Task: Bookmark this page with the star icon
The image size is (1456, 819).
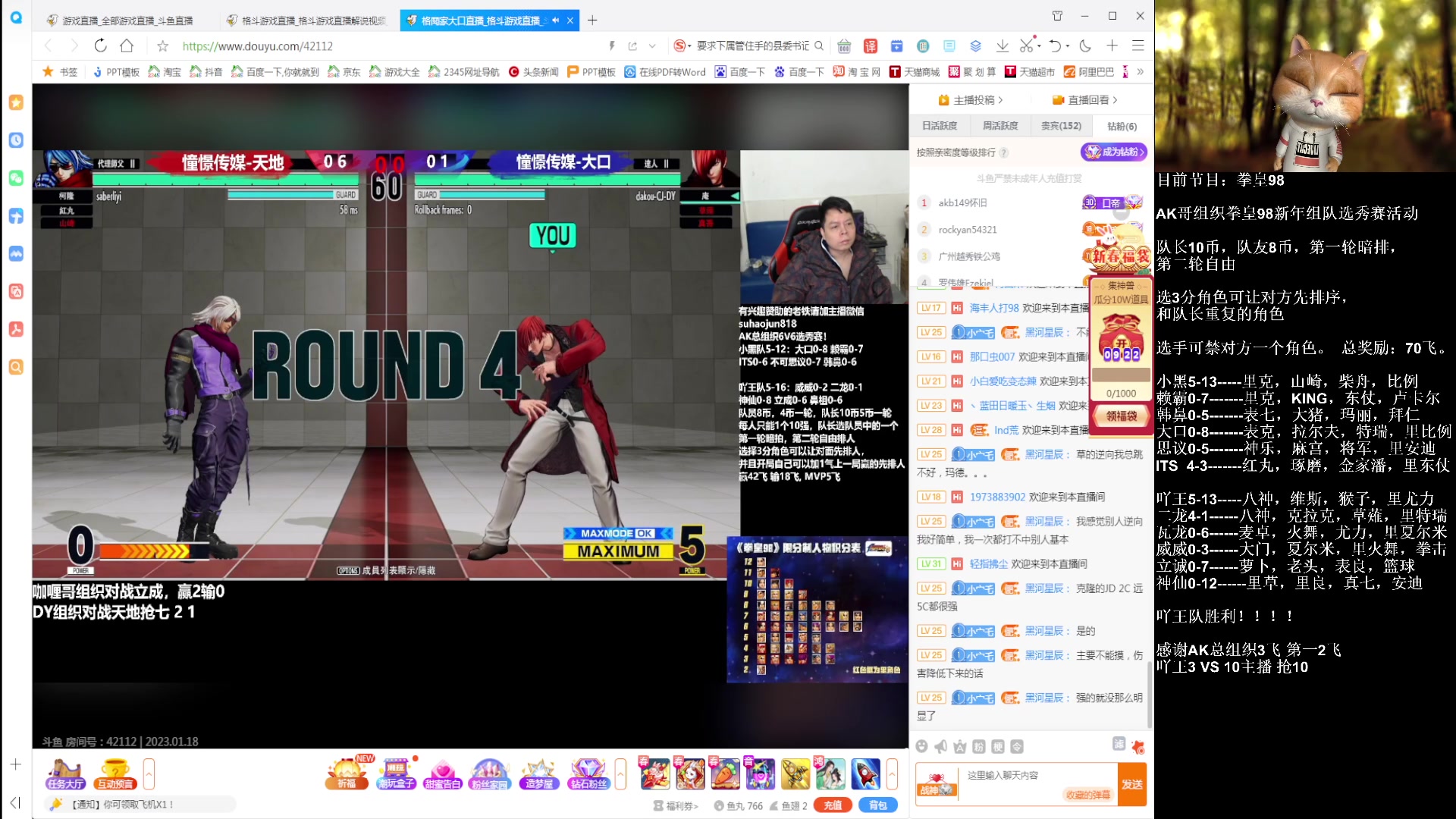Action: pos(162,46)
